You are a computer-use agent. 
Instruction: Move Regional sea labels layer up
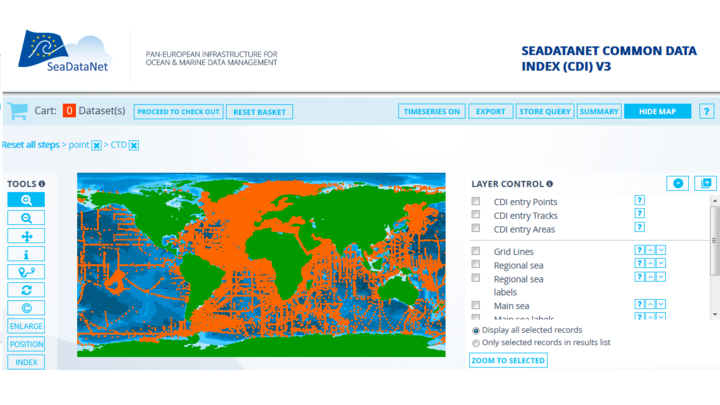pos(650,277)
